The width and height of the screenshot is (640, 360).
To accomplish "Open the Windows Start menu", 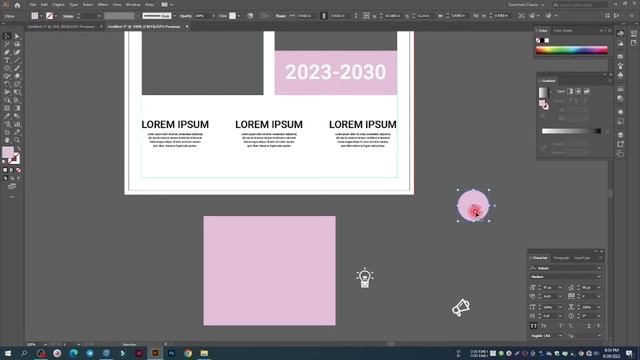I will click(8, 353).
